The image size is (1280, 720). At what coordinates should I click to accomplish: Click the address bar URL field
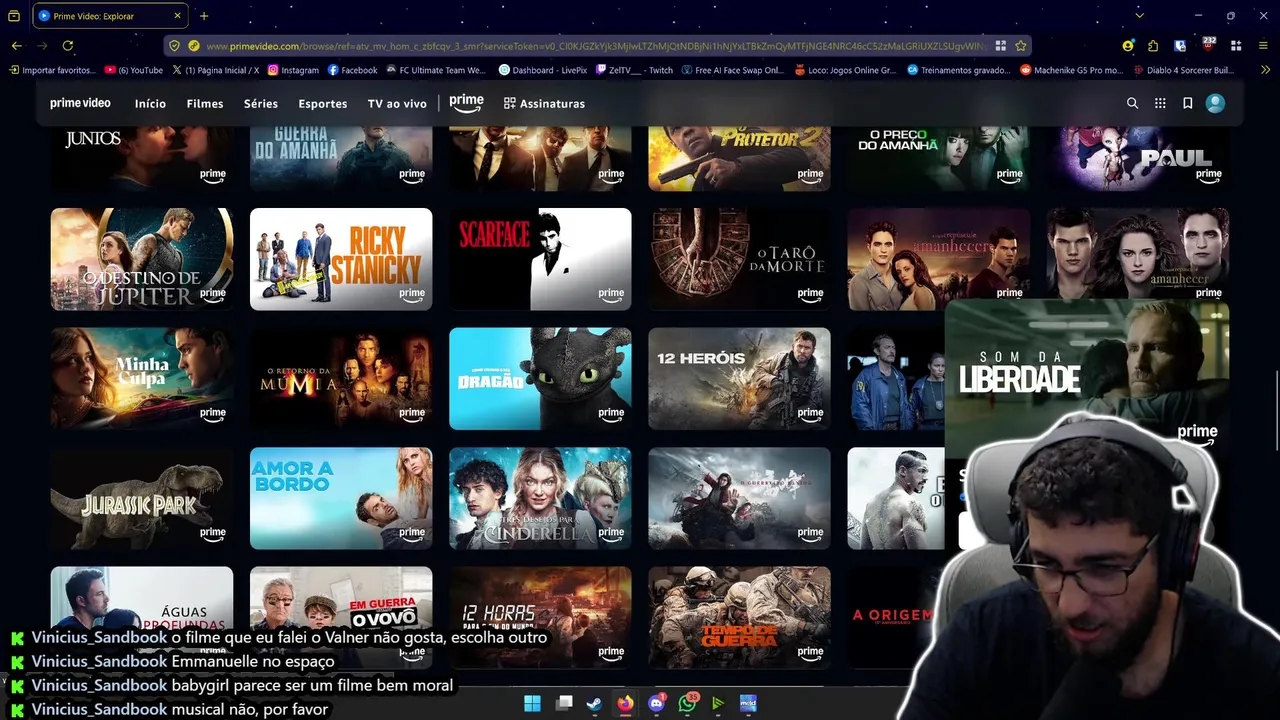point(595,46)
